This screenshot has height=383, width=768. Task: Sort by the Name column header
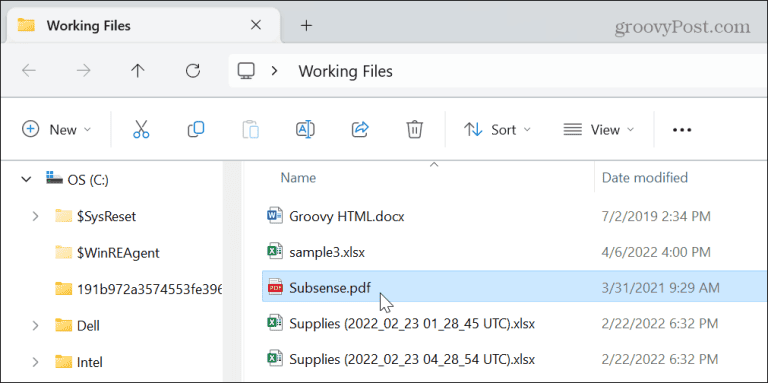(298, 177)
